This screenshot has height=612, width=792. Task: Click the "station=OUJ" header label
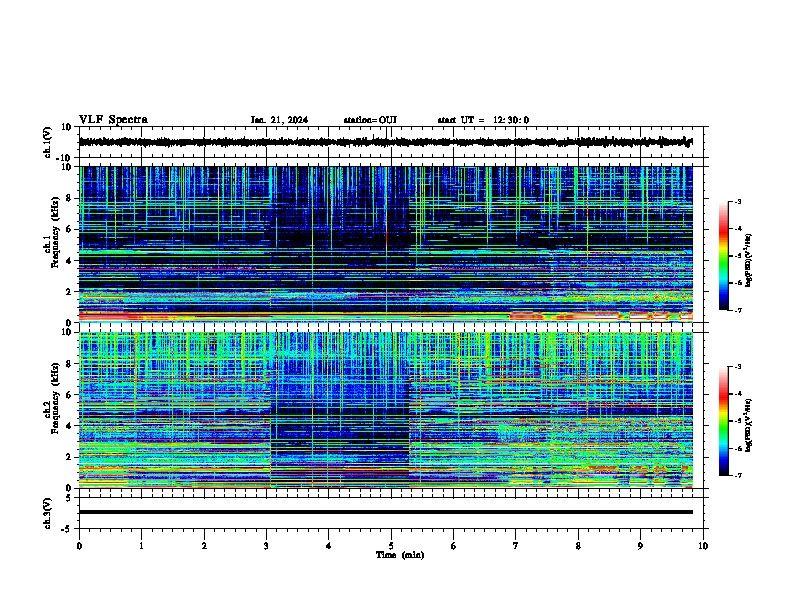[x=370, y=120]
